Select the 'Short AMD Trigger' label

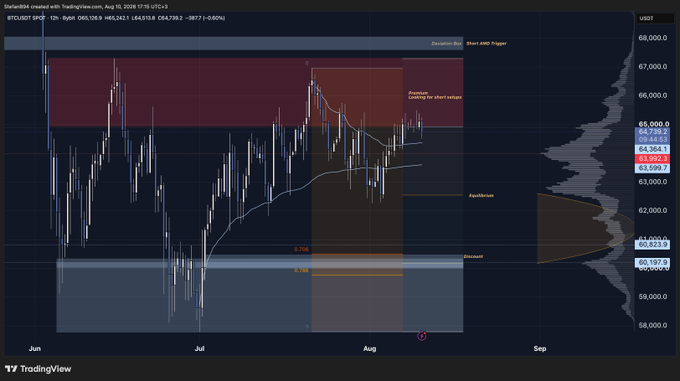coord(486,43)
